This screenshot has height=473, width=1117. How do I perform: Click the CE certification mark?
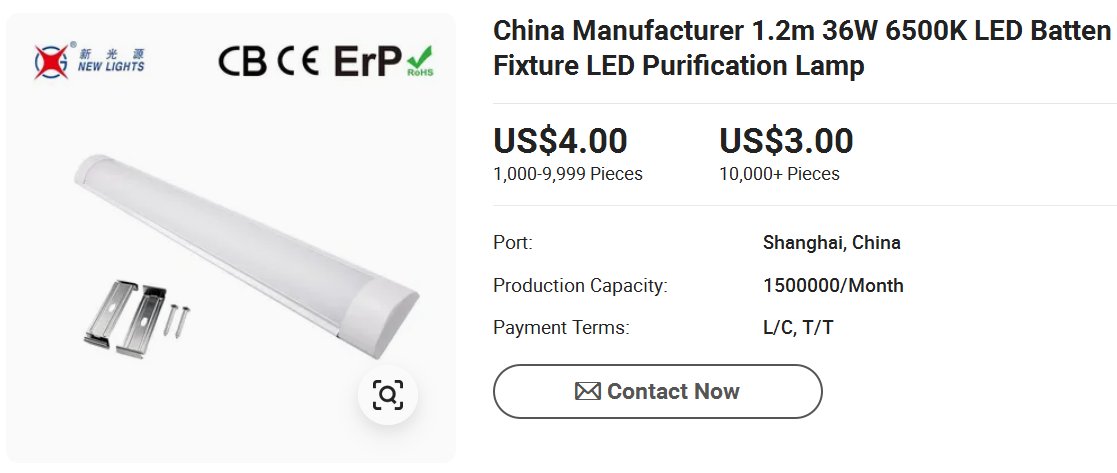click(x=298, y=62)
